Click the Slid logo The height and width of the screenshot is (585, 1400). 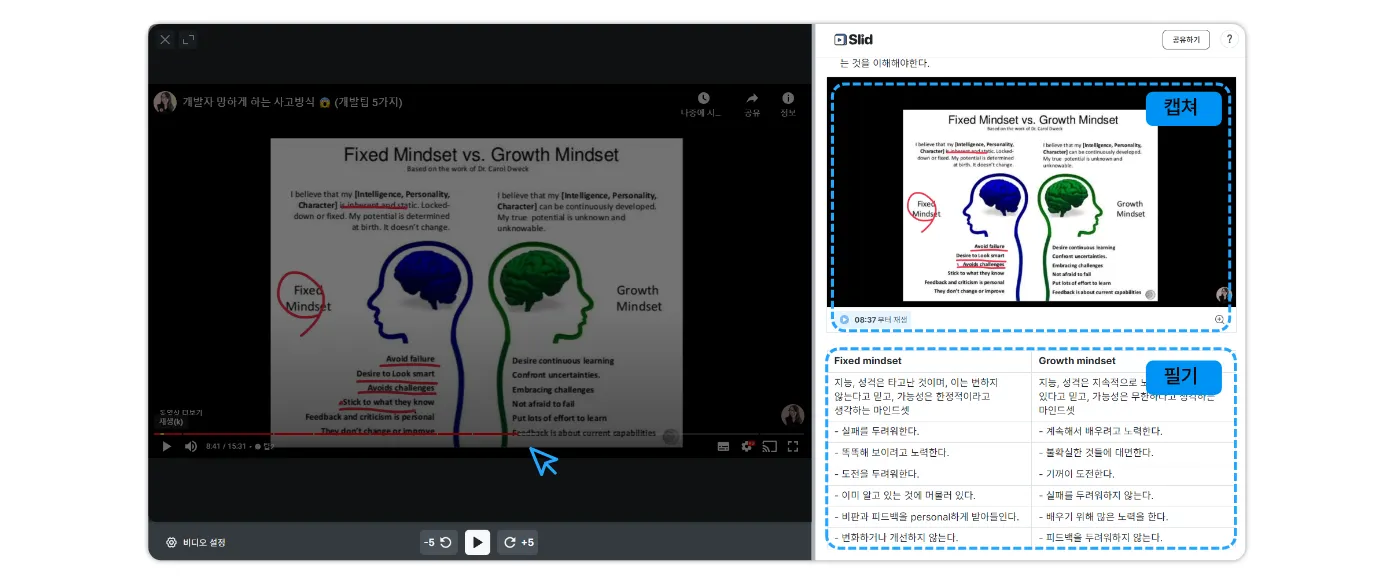point(853,40)
